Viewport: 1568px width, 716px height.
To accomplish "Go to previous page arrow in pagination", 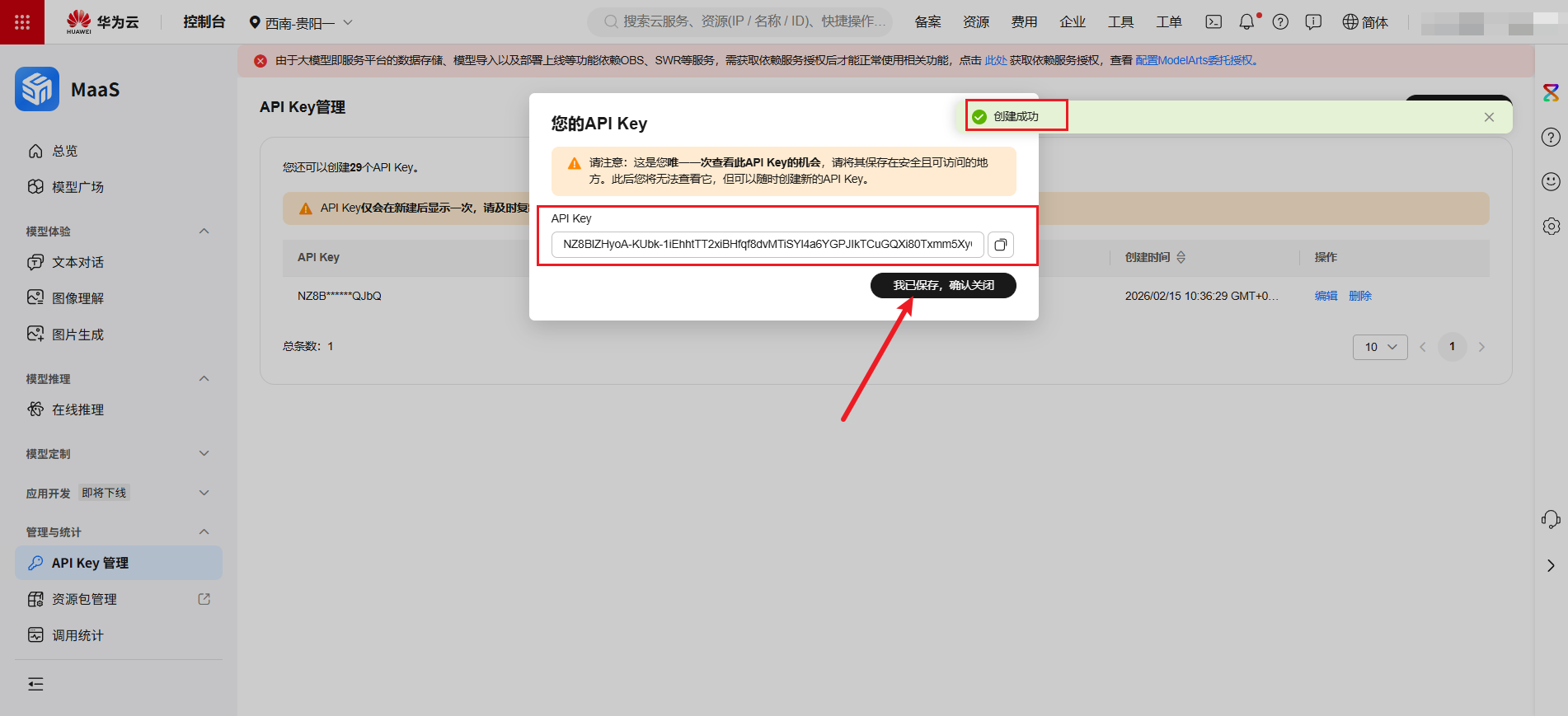I will point(1422,347).
